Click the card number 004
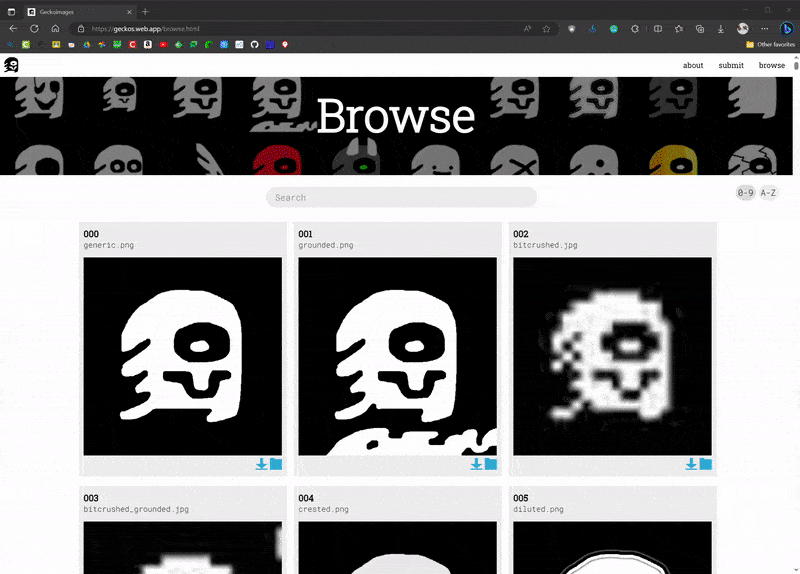 [306, 498]
